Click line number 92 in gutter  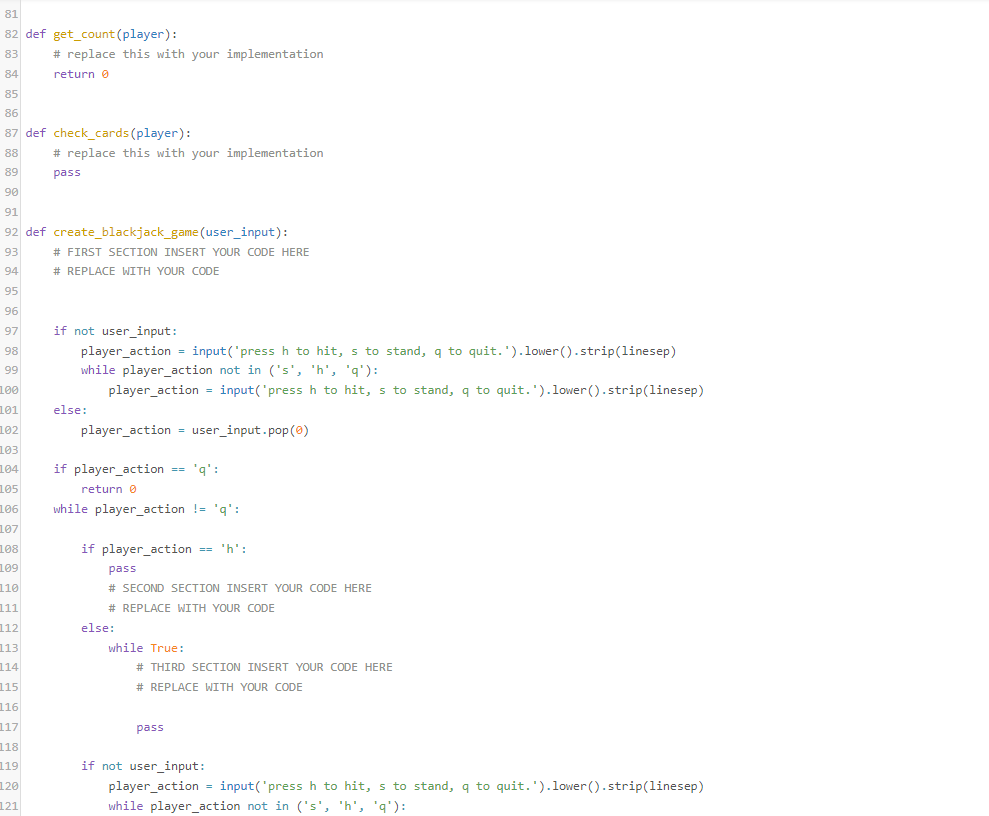[11, 232]
